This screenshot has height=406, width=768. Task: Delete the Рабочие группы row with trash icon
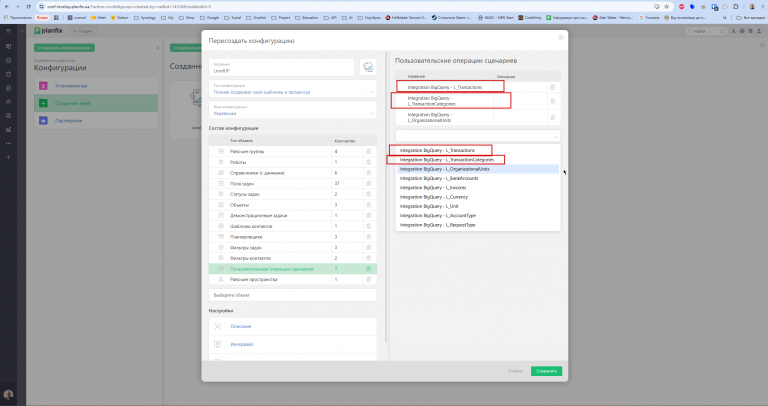368,151
